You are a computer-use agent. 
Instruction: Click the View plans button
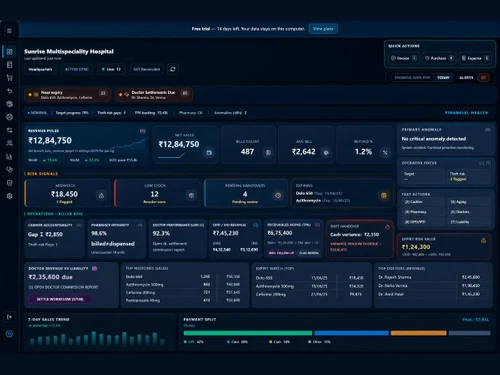[x=323, y=29]
